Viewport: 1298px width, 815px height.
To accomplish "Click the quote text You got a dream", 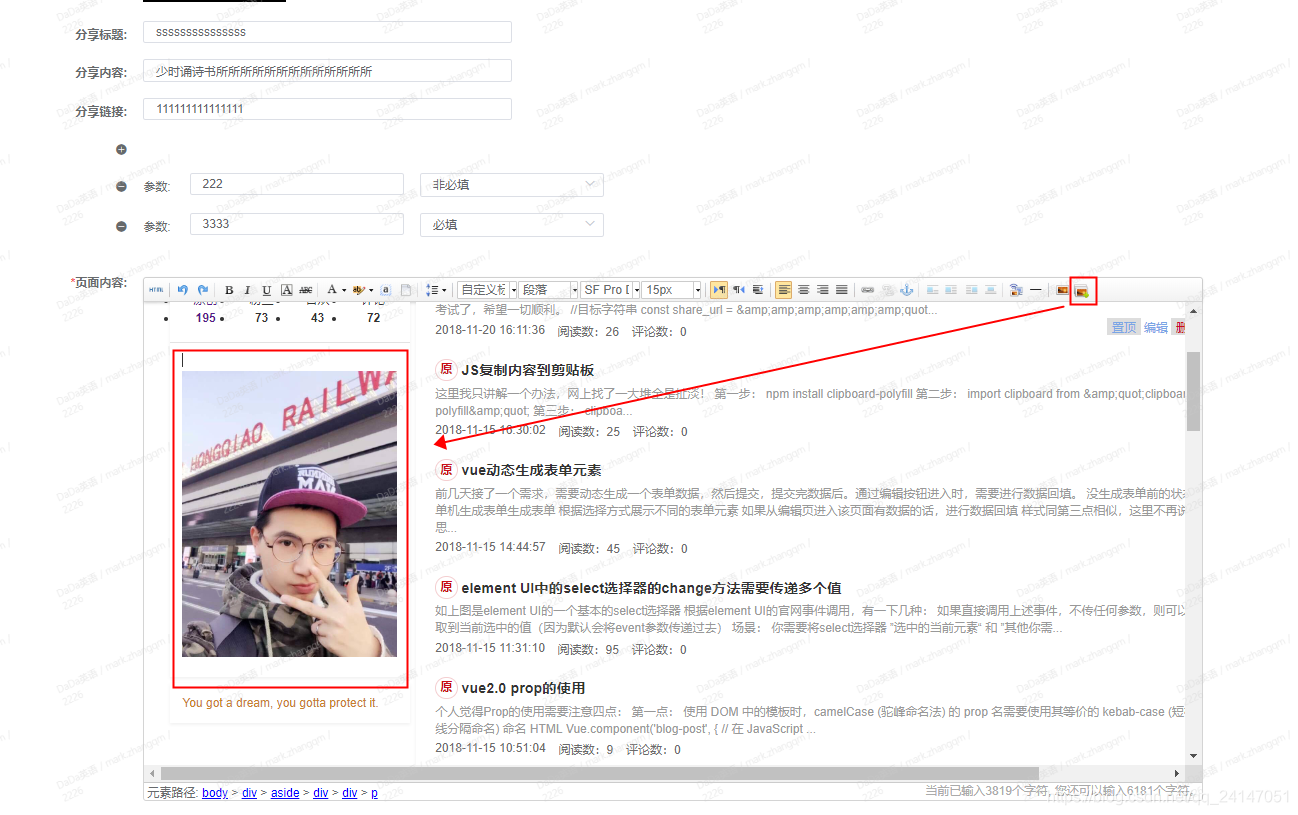I will [x=280, y=703].
